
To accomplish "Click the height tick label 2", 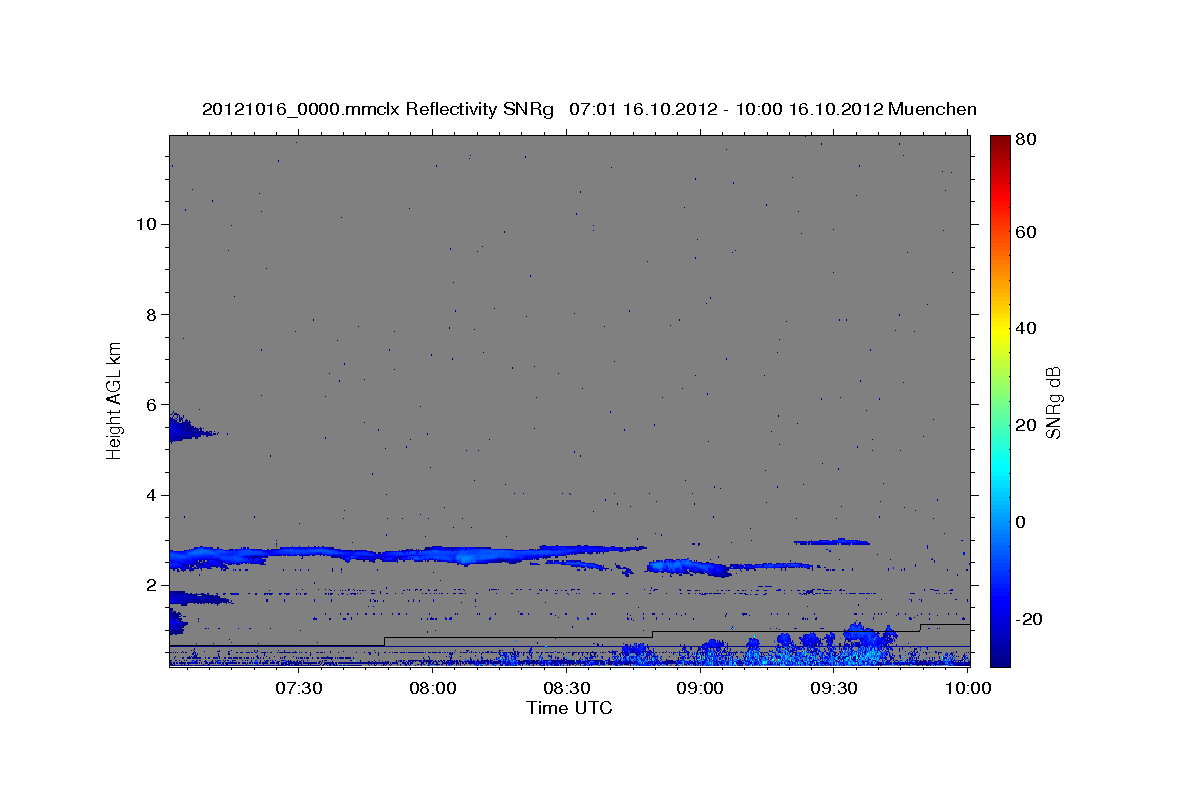I will coord(150,585).
